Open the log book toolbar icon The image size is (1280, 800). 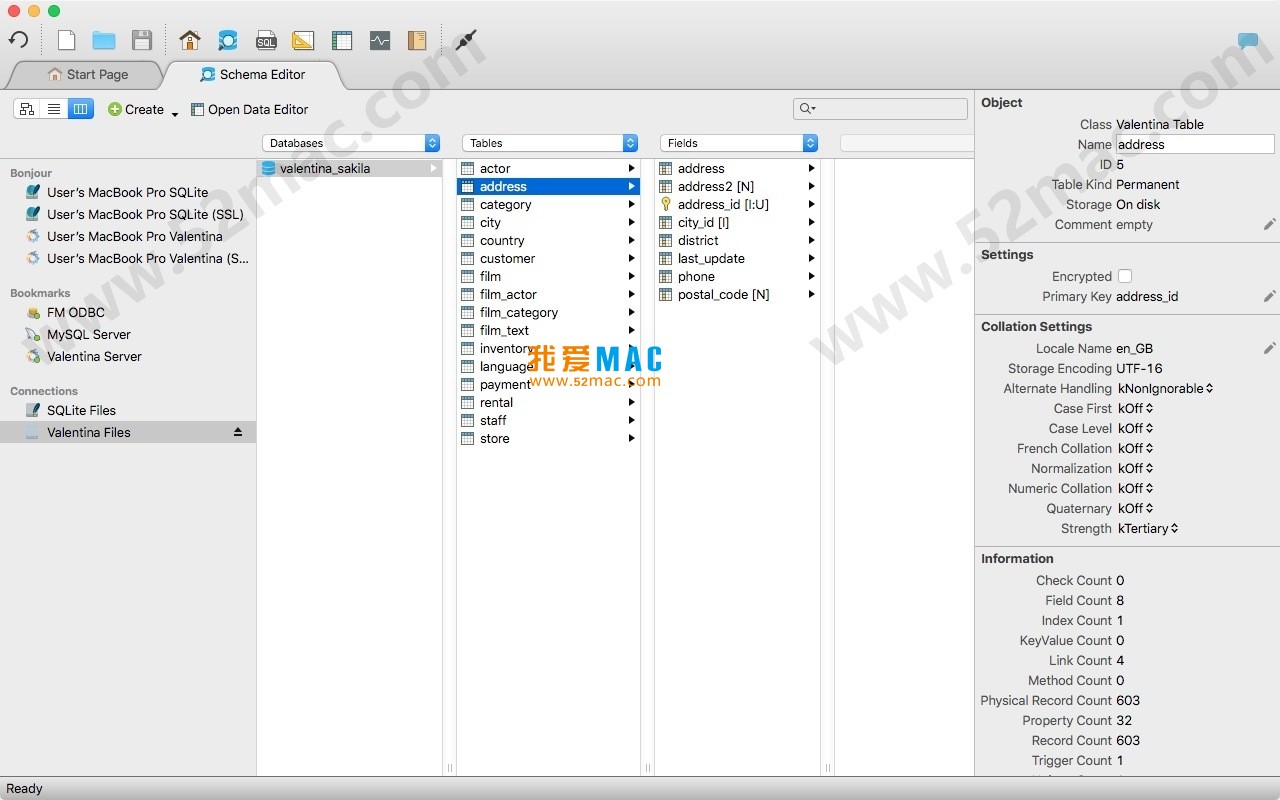[418, 40]
